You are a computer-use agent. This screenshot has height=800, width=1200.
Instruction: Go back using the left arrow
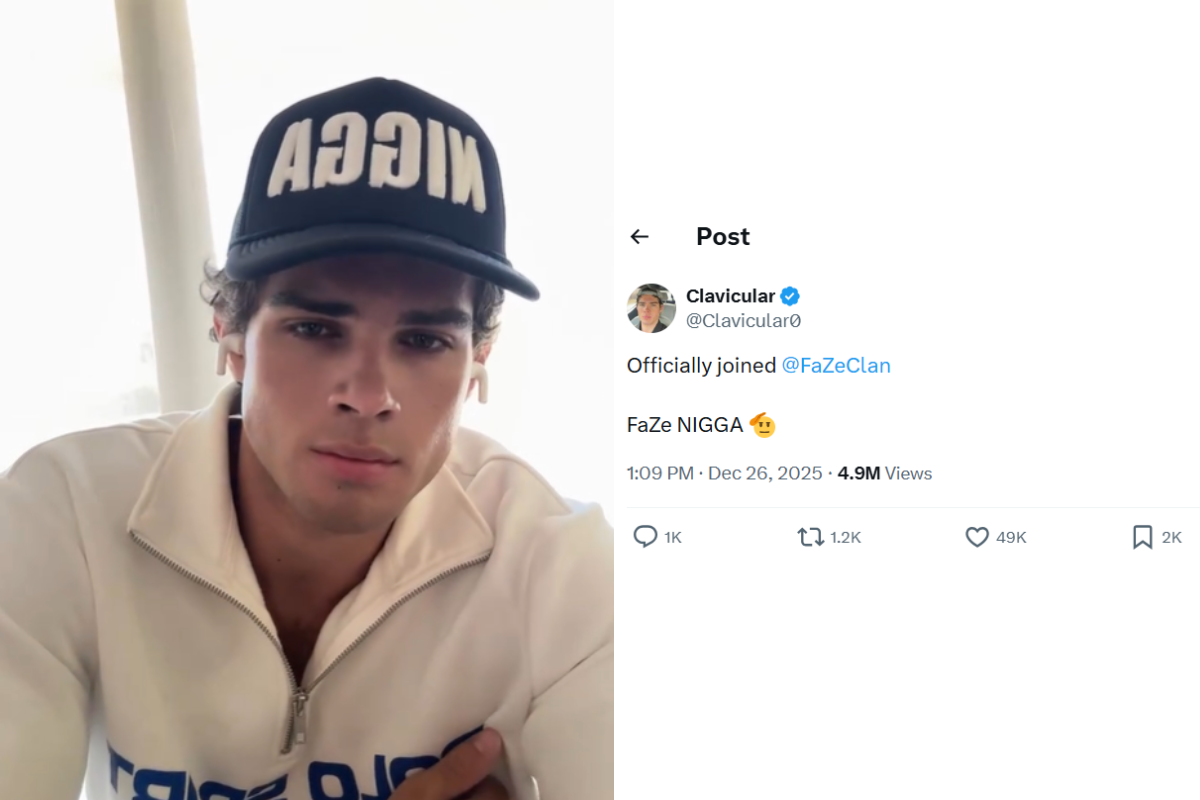[639, 236]
